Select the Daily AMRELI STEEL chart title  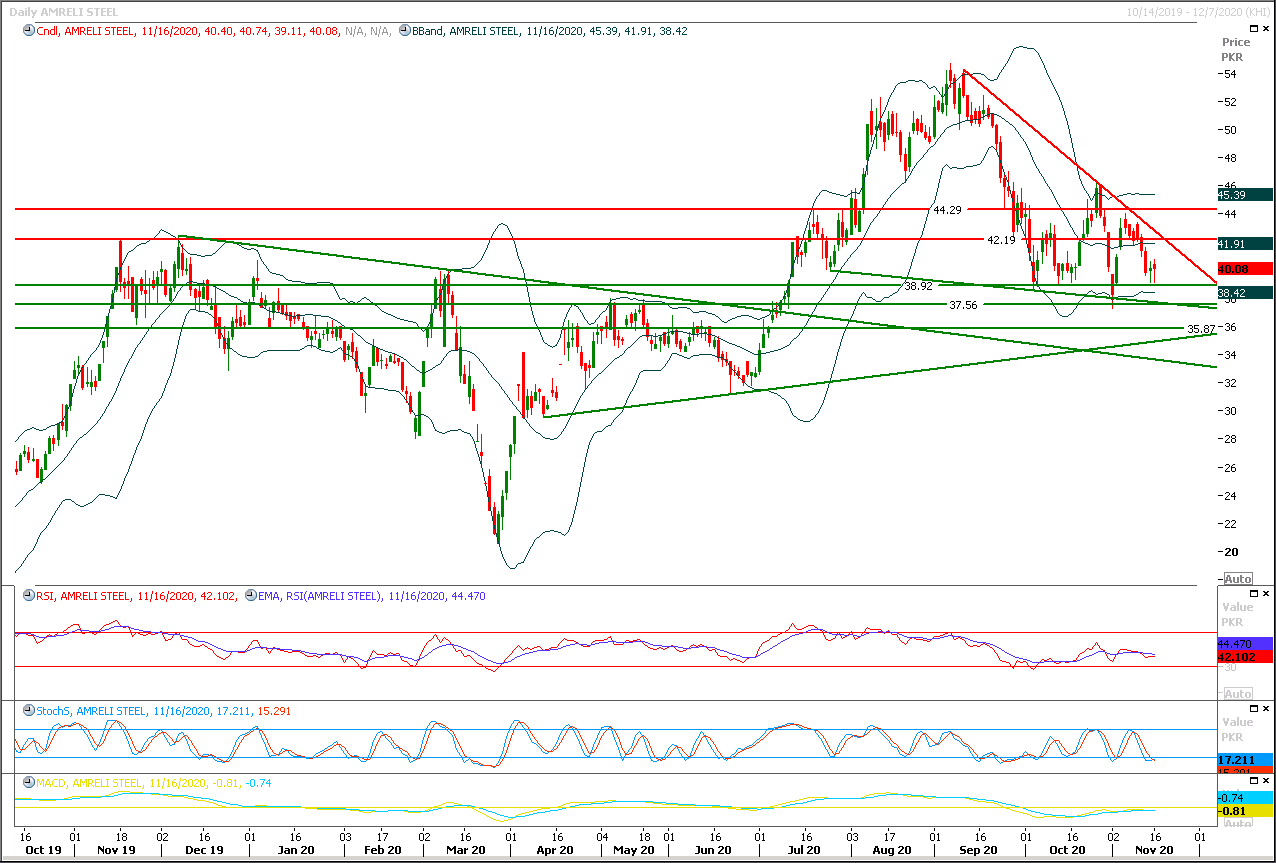point(63,12)
